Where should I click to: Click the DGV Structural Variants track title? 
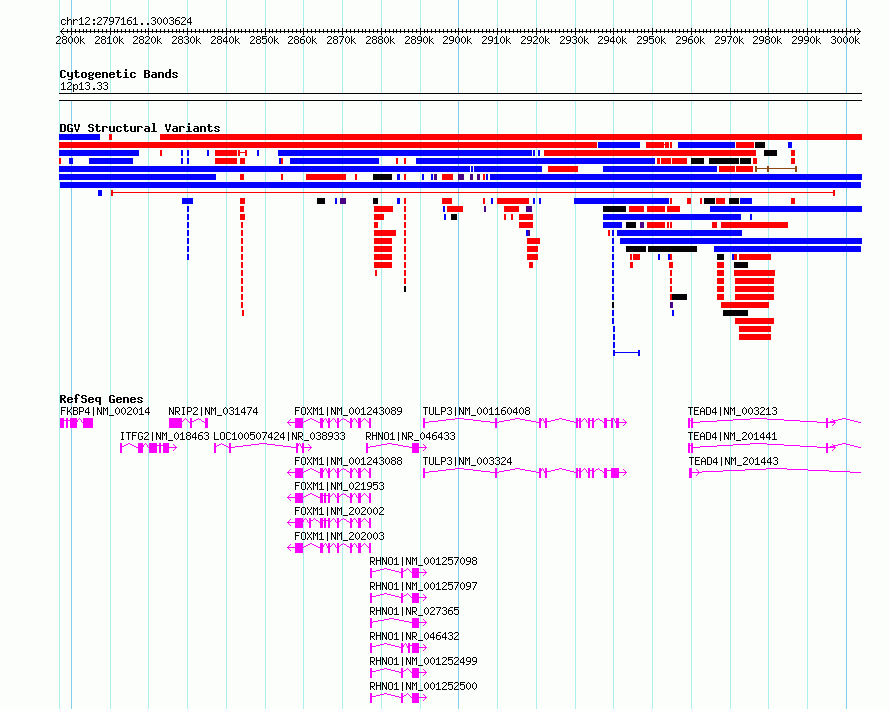140,128
